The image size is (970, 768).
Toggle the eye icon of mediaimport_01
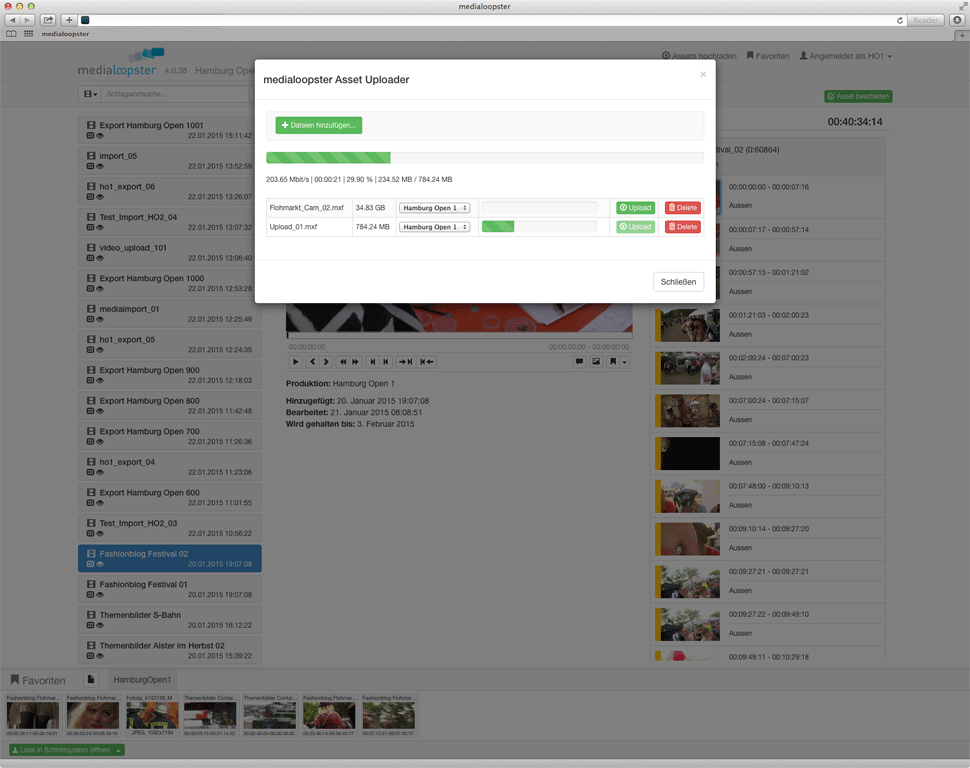point(100,319)
